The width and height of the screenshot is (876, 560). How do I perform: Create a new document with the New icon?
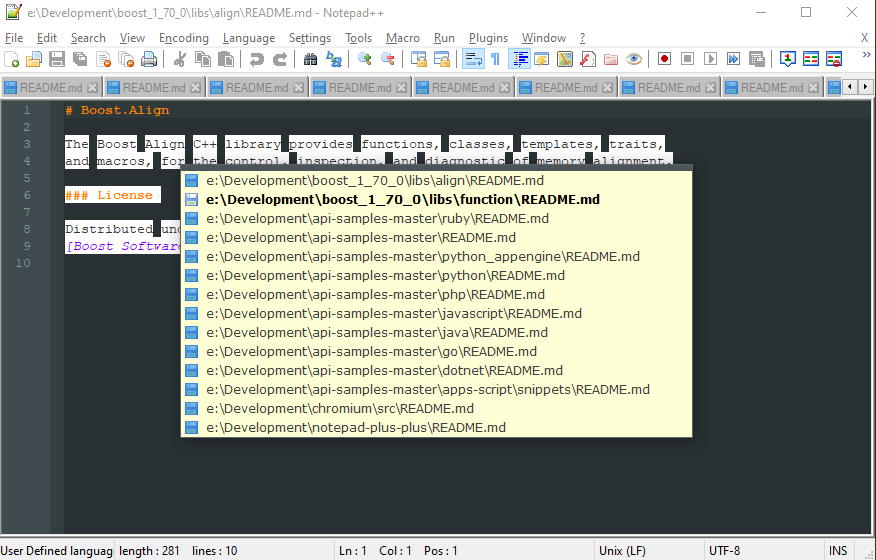point(12,59)
